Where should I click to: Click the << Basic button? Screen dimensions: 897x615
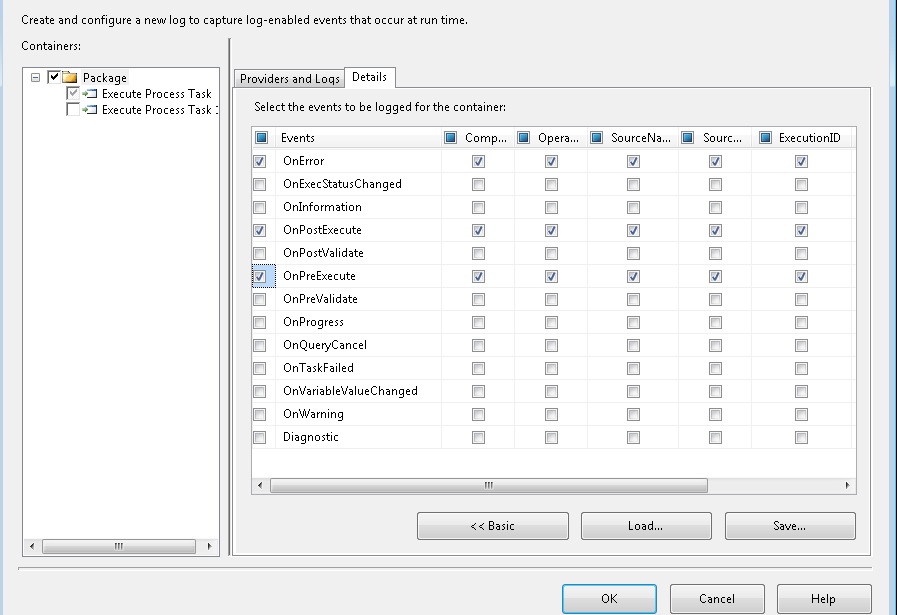click(492, 526)
